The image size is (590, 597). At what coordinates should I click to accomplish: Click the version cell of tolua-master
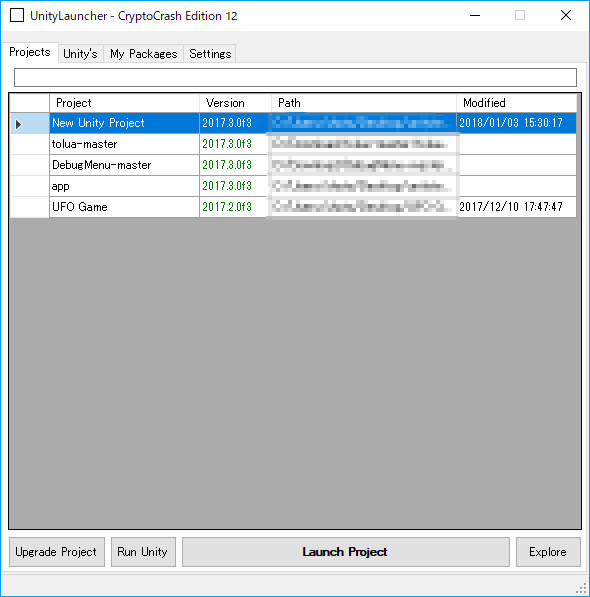point(235,144)
